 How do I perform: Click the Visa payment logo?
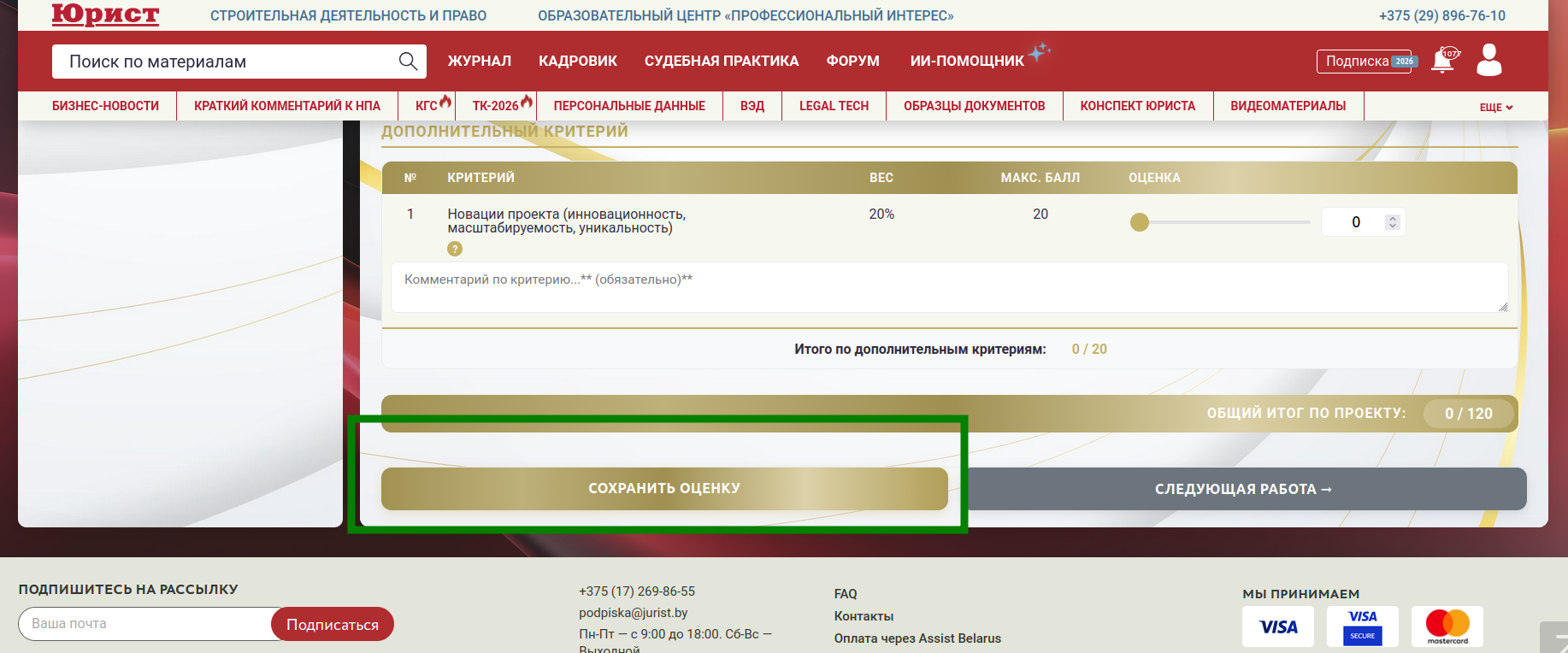[x=1277, y=627]
